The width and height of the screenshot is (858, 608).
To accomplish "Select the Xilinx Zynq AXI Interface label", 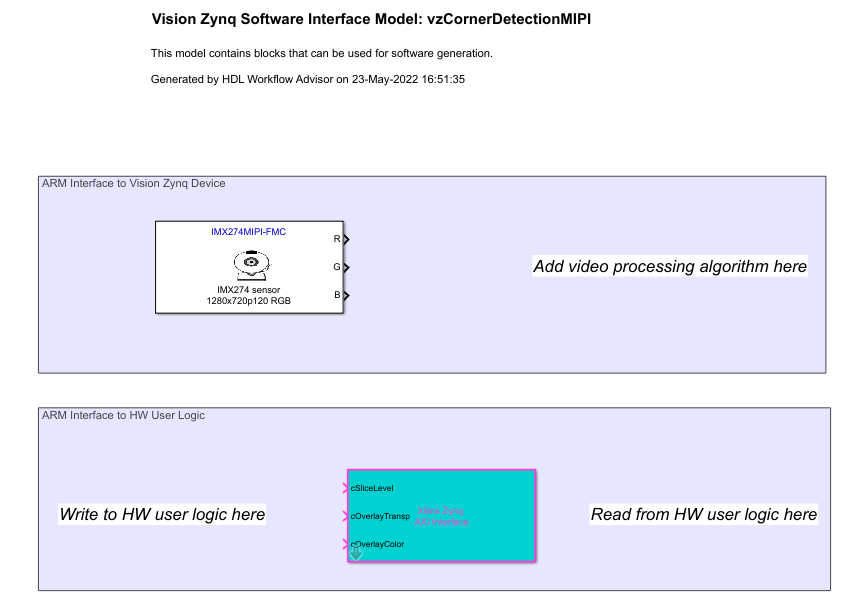I will coord(441,516).
